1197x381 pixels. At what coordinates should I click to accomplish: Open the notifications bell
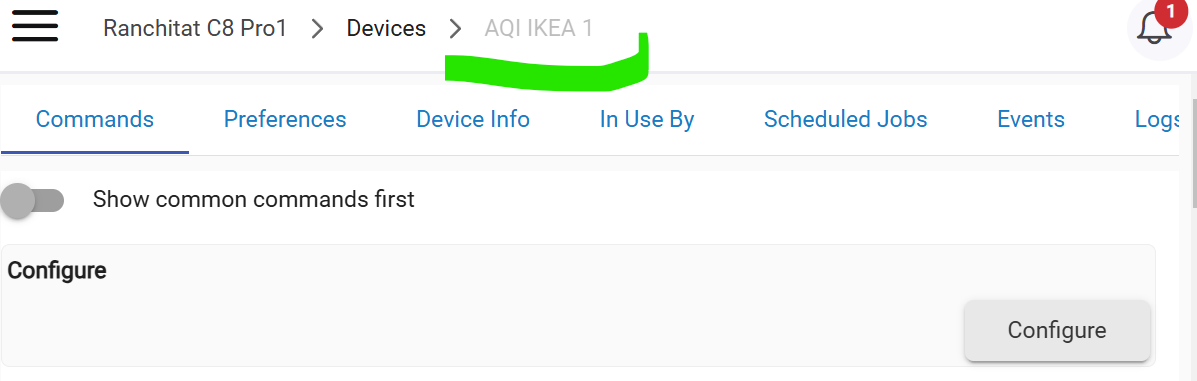click(1154, 32)
